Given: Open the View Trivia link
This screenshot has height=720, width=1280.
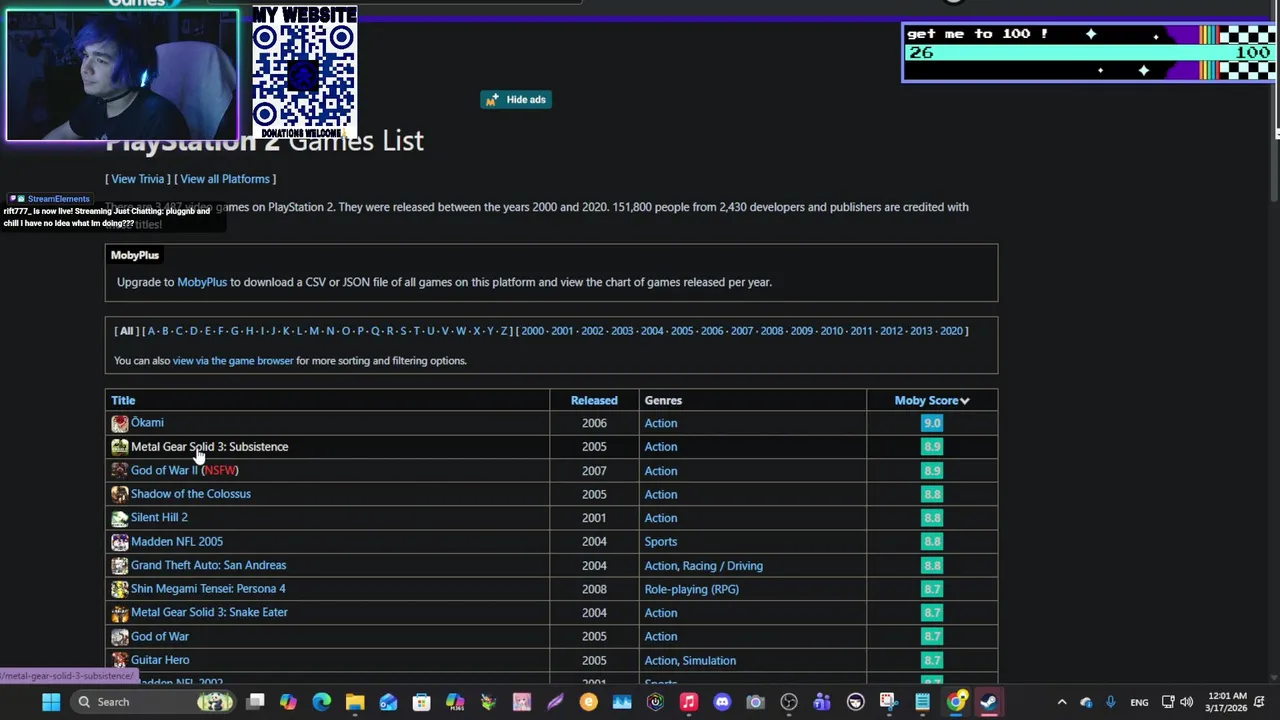Looking at the screenshot, I should point(137,179).
